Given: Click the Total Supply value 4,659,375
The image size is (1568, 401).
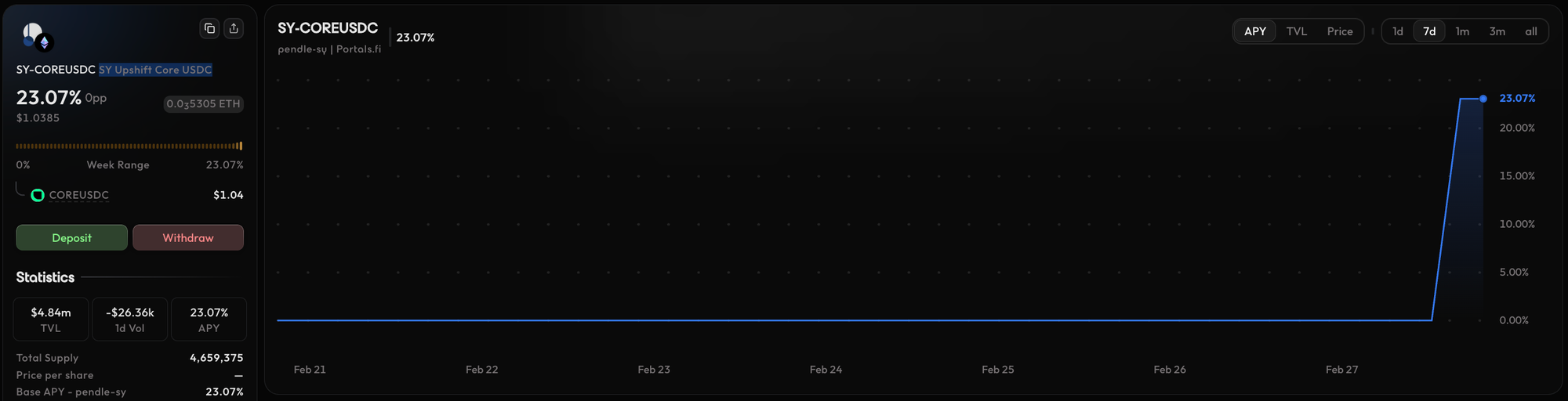Looking at the screenshot, I should tap(216, 358).
